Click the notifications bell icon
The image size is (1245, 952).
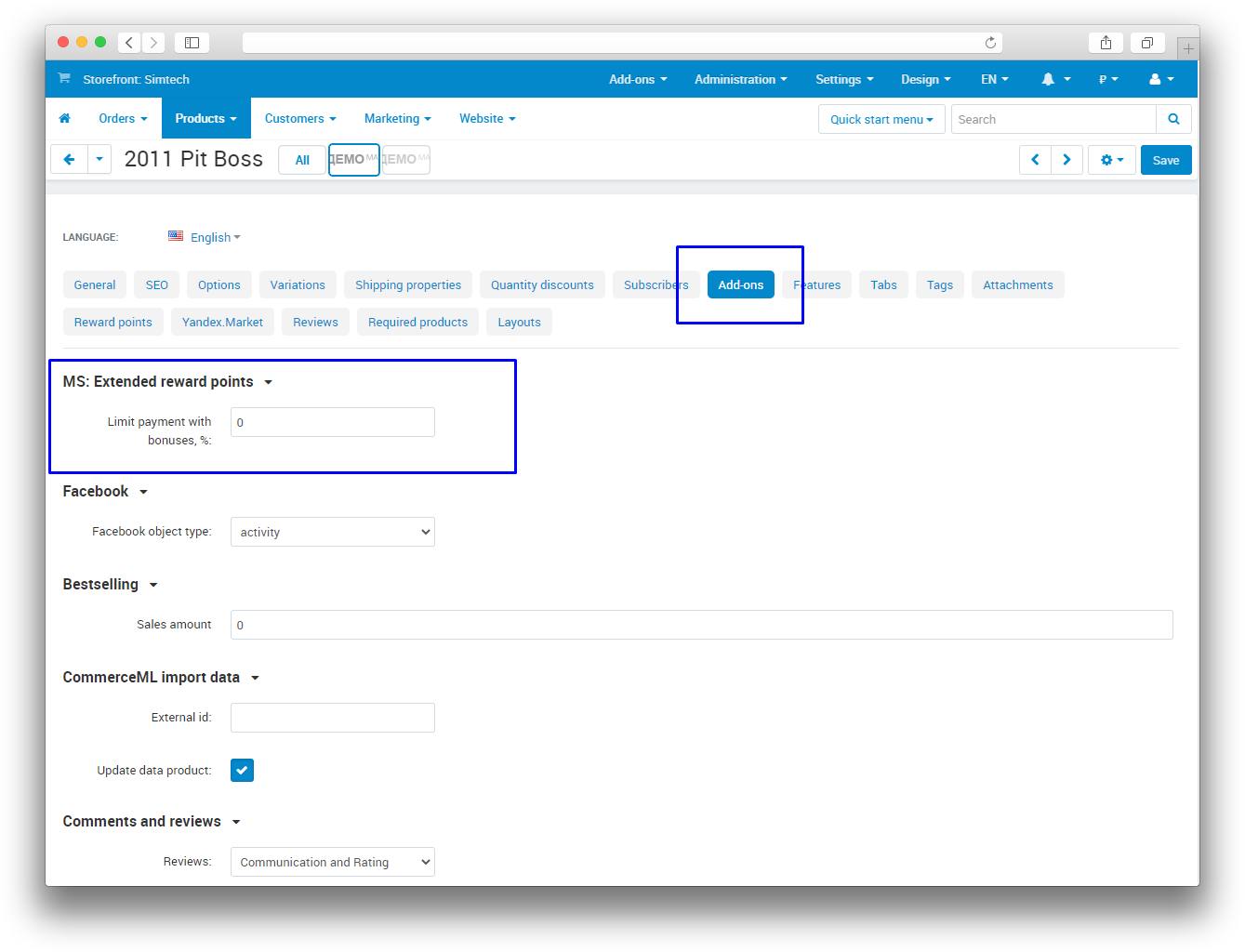[1049, 80]
